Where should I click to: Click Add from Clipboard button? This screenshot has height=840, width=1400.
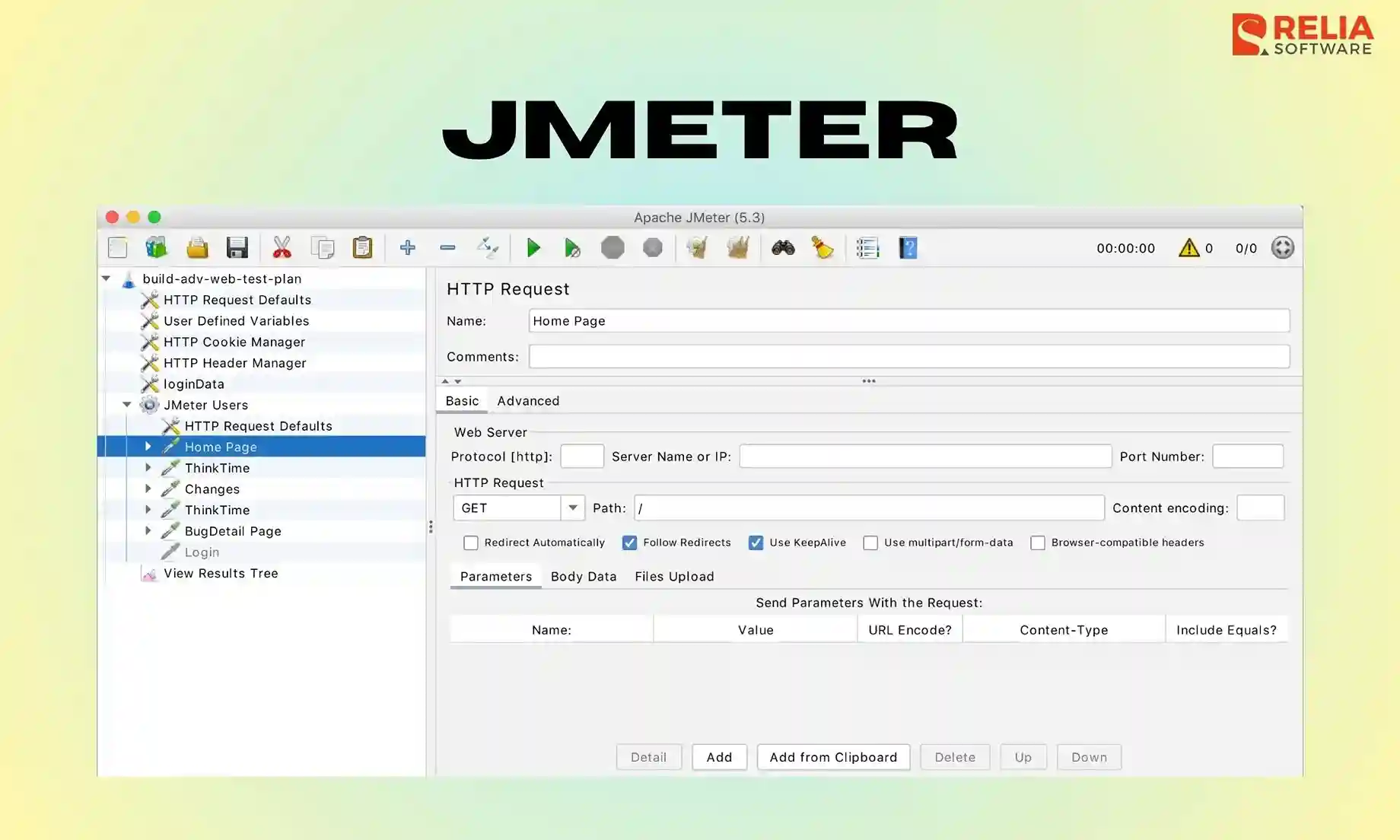(833, 757)
